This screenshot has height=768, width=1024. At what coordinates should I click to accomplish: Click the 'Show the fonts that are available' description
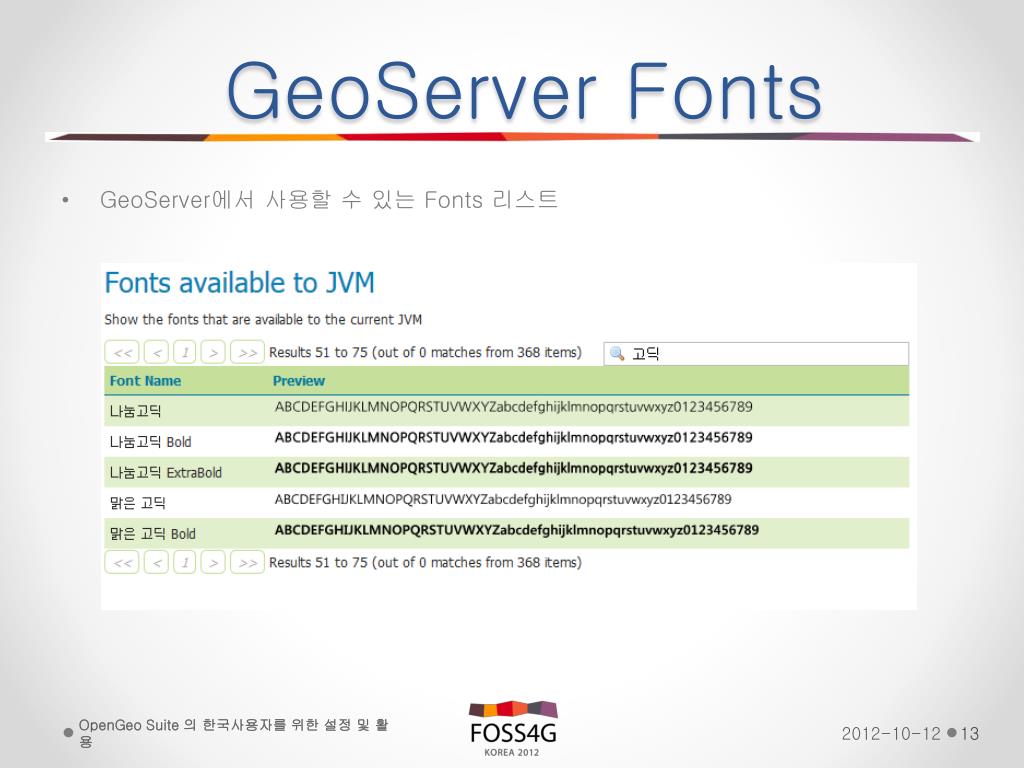click(x=263, y=319)
